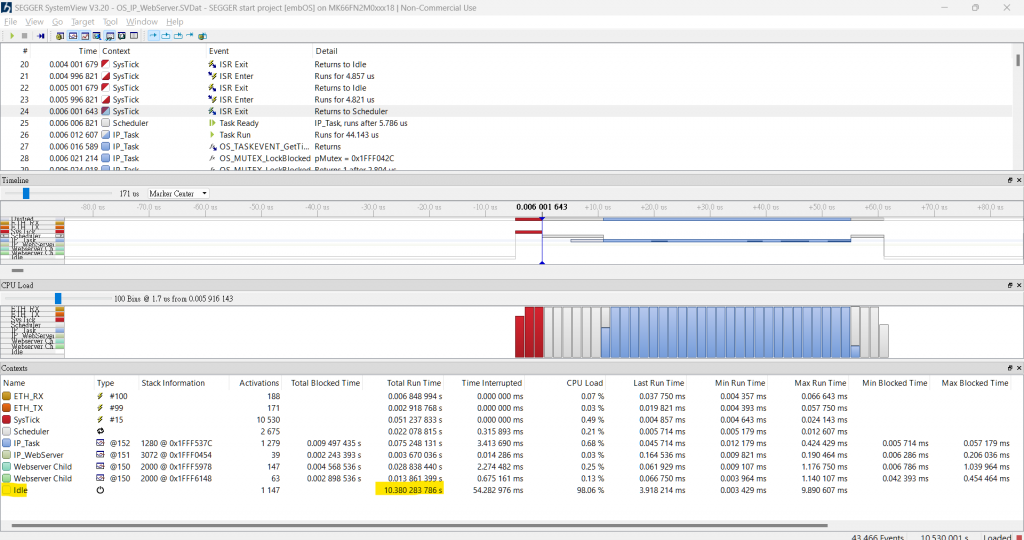1024x540 pixels.
Task: Close the CPU Load panel
Action: click(1019, 285)
